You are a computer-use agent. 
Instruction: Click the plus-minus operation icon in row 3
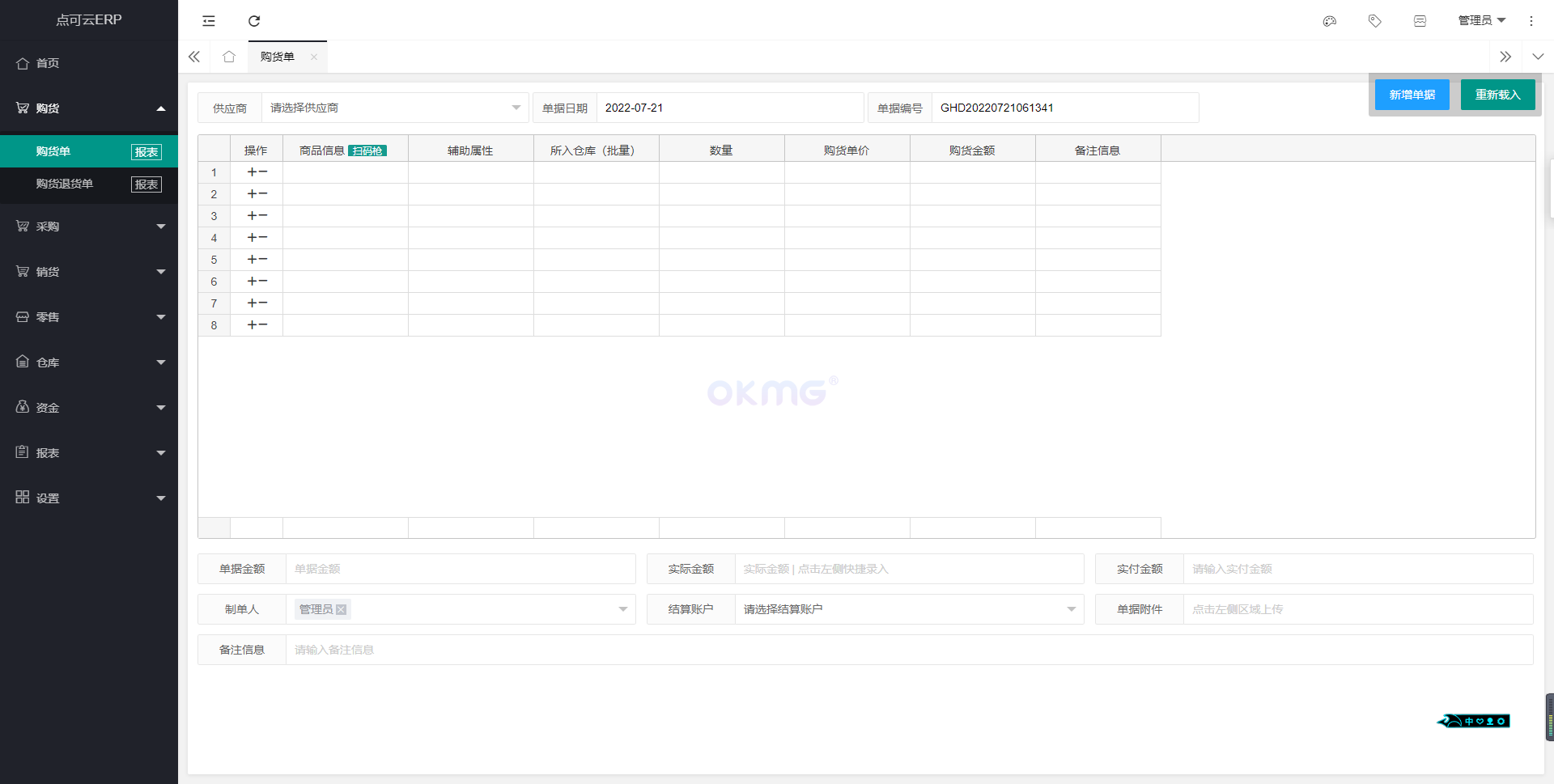(x=257, y=216)
